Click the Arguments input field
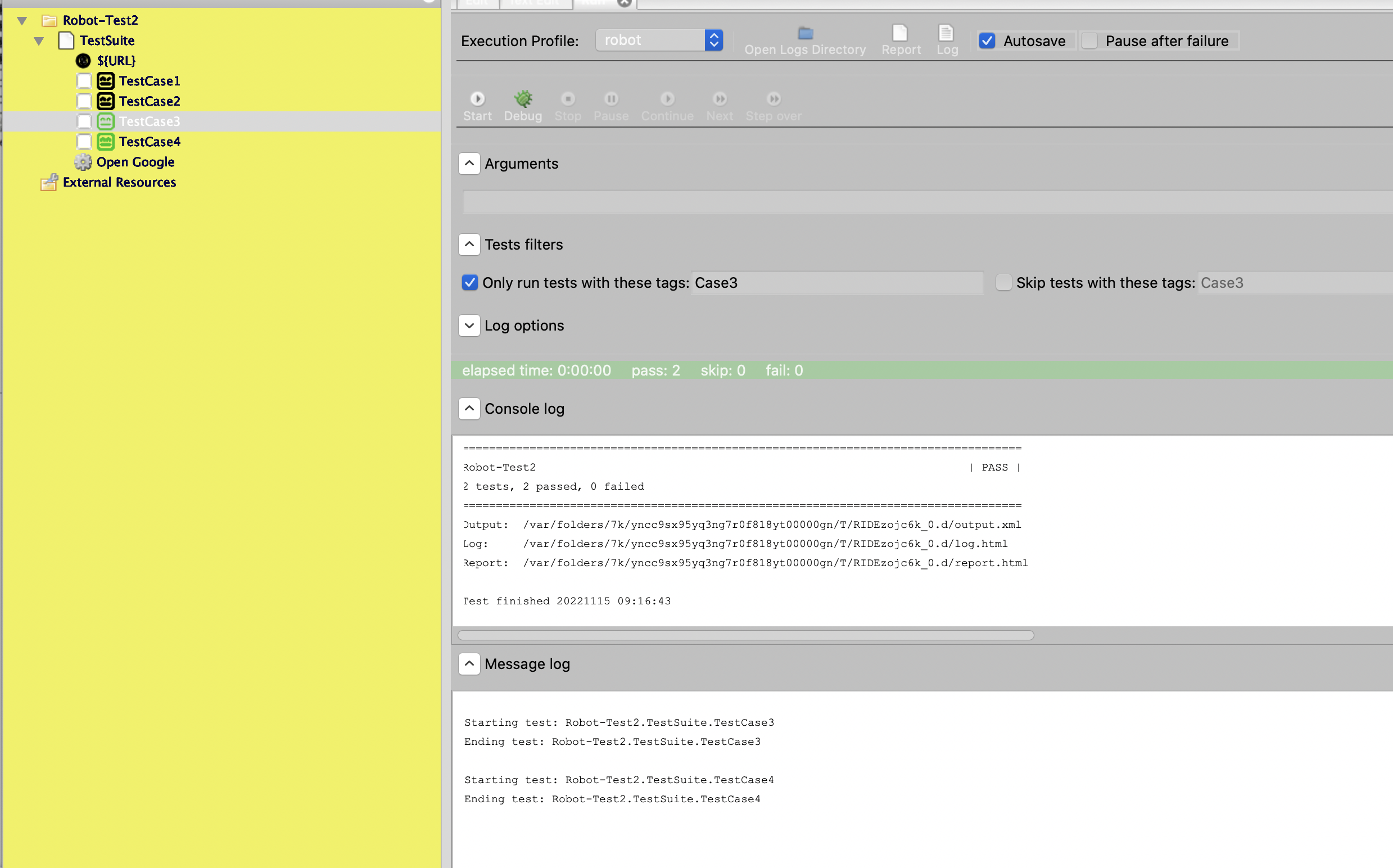Viewport: 1393px width, 868px height. [928, 202]
